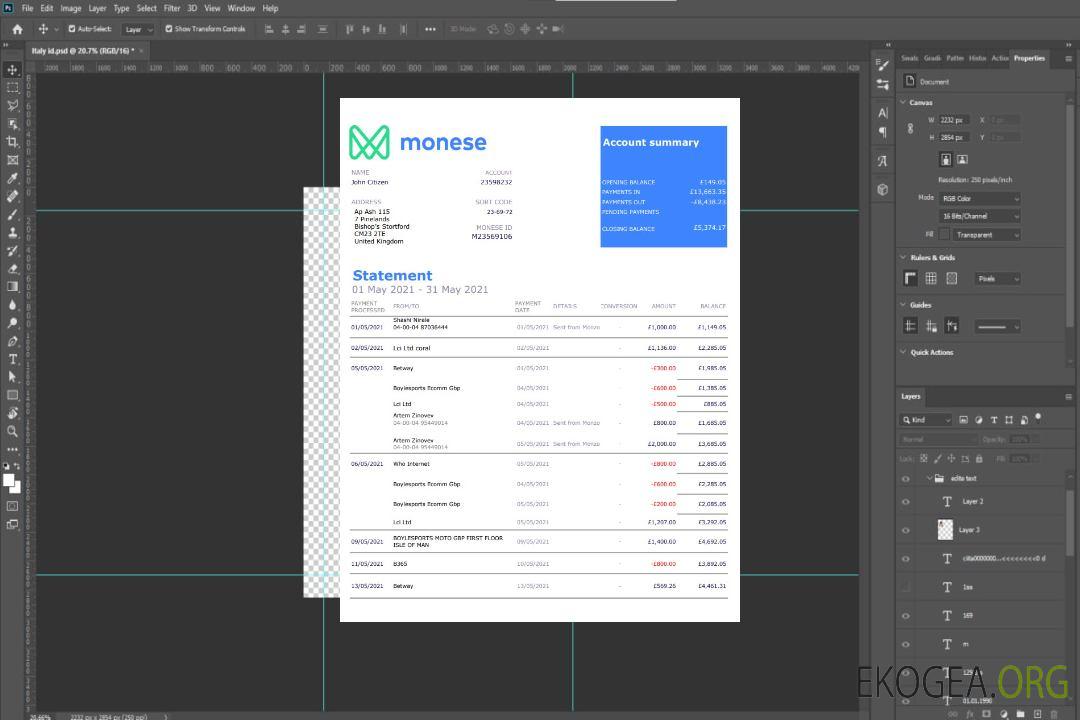
Task: Hide the 'edita text' group layer
Action: 906,479
